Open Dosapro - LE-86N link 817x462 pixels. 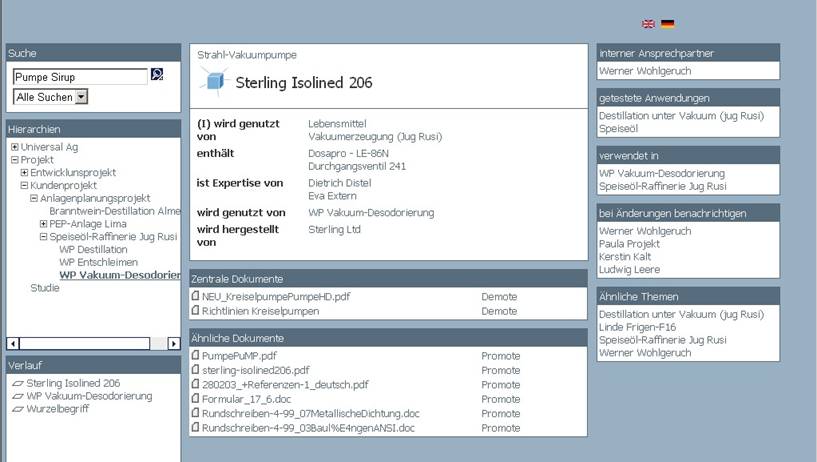click(x=348, y=153)
